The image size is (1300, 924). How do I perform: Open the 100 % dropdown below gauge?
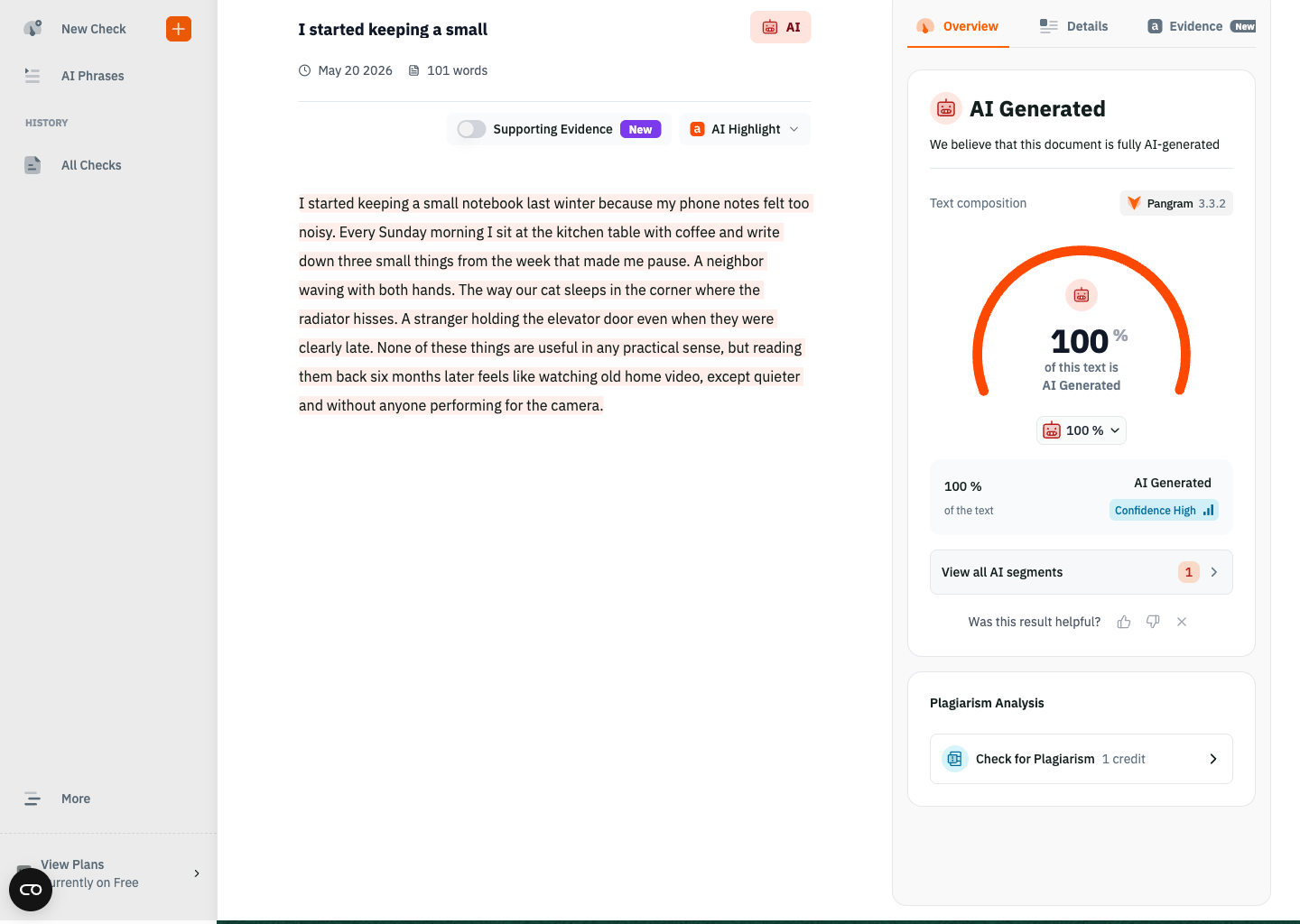pos(1082,430)
